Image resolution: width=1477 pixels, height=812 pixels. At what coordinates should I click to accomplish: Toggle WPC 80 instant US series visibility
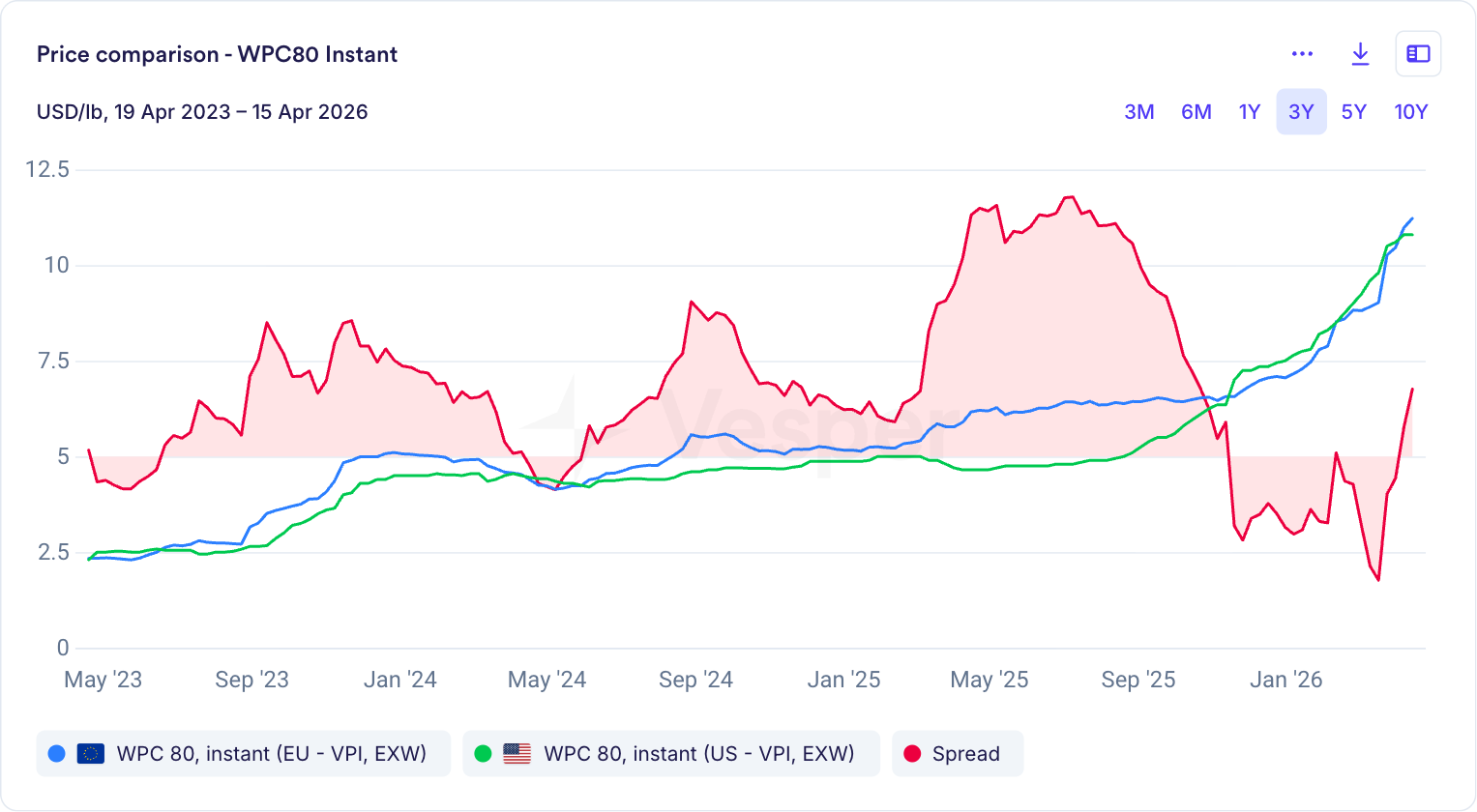[698, 754]
